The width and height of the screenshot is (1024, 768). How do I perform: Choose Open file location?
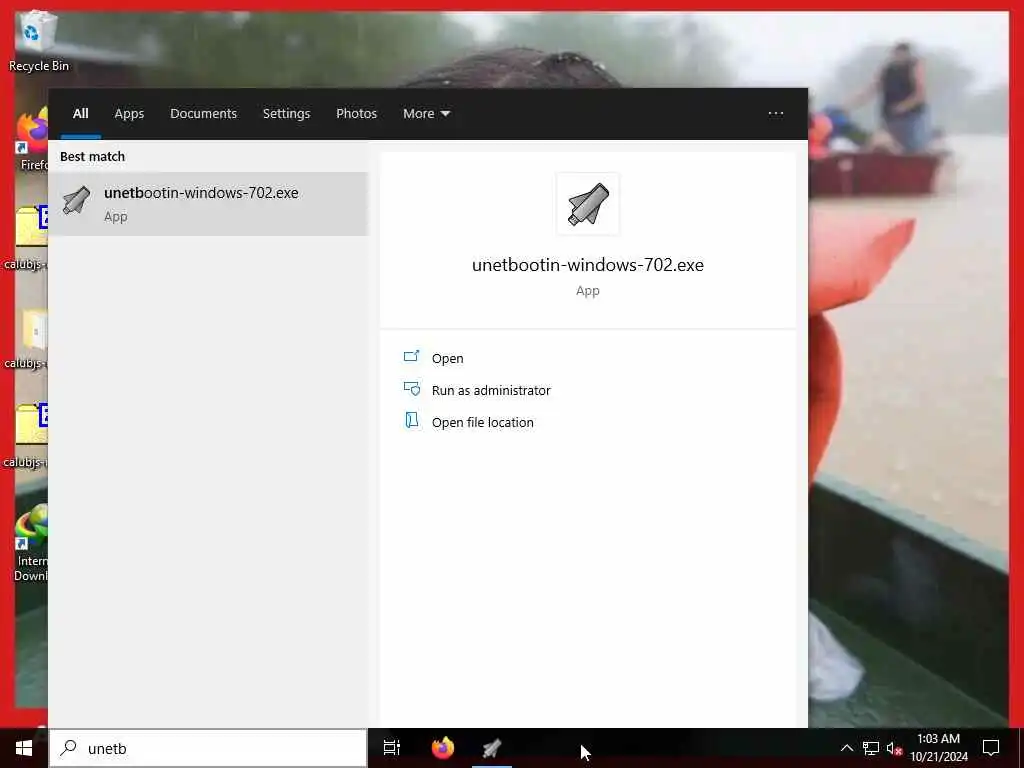[483, 423]
